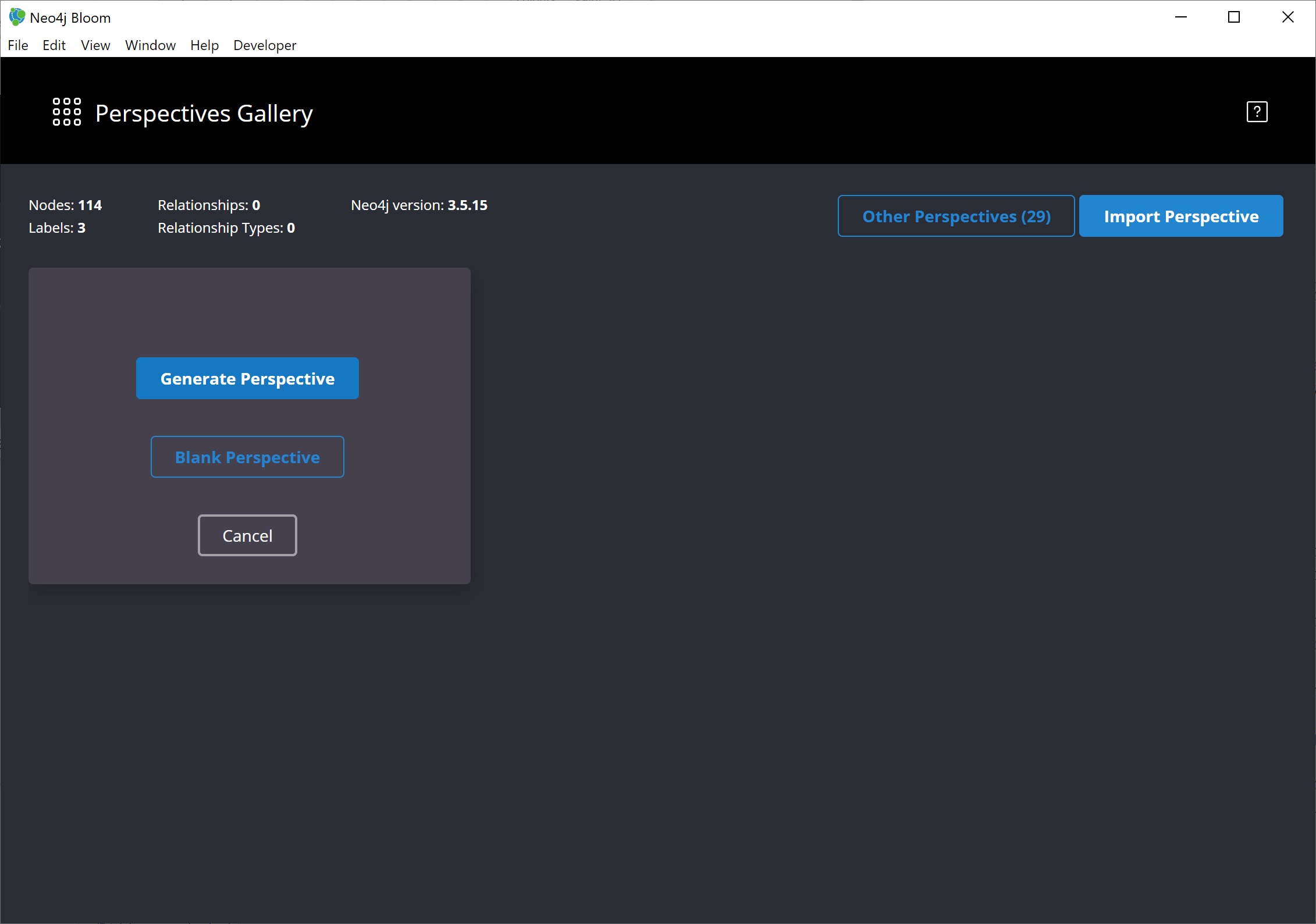Select the Nodes: 114 text
This screenshot has width=1316, height=924.
(65, 205)
